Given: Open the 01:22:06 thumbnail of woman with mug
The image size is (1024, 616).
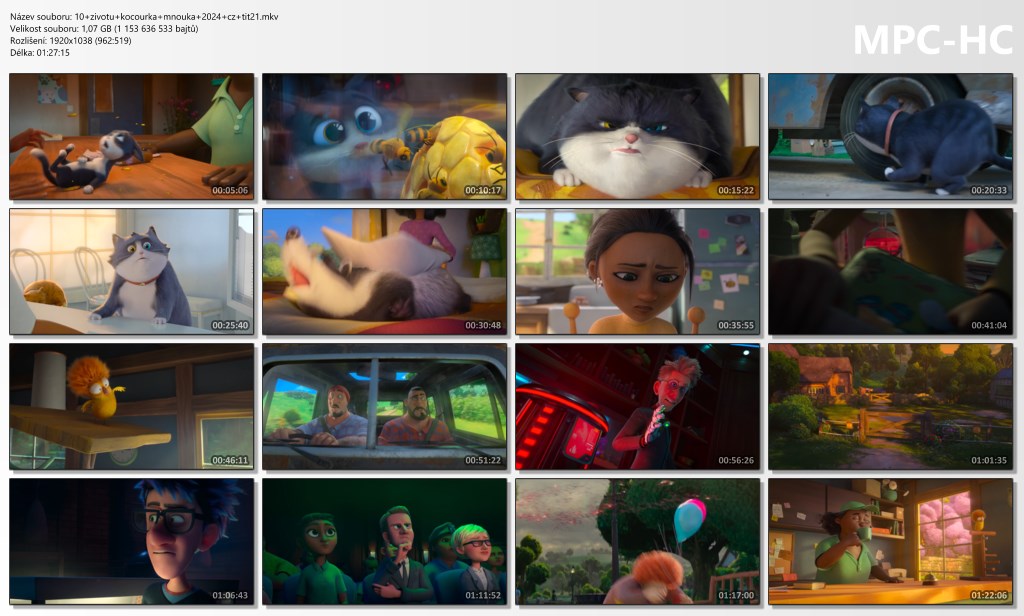Looking at the screenshot, I should (x=890, y=541).
